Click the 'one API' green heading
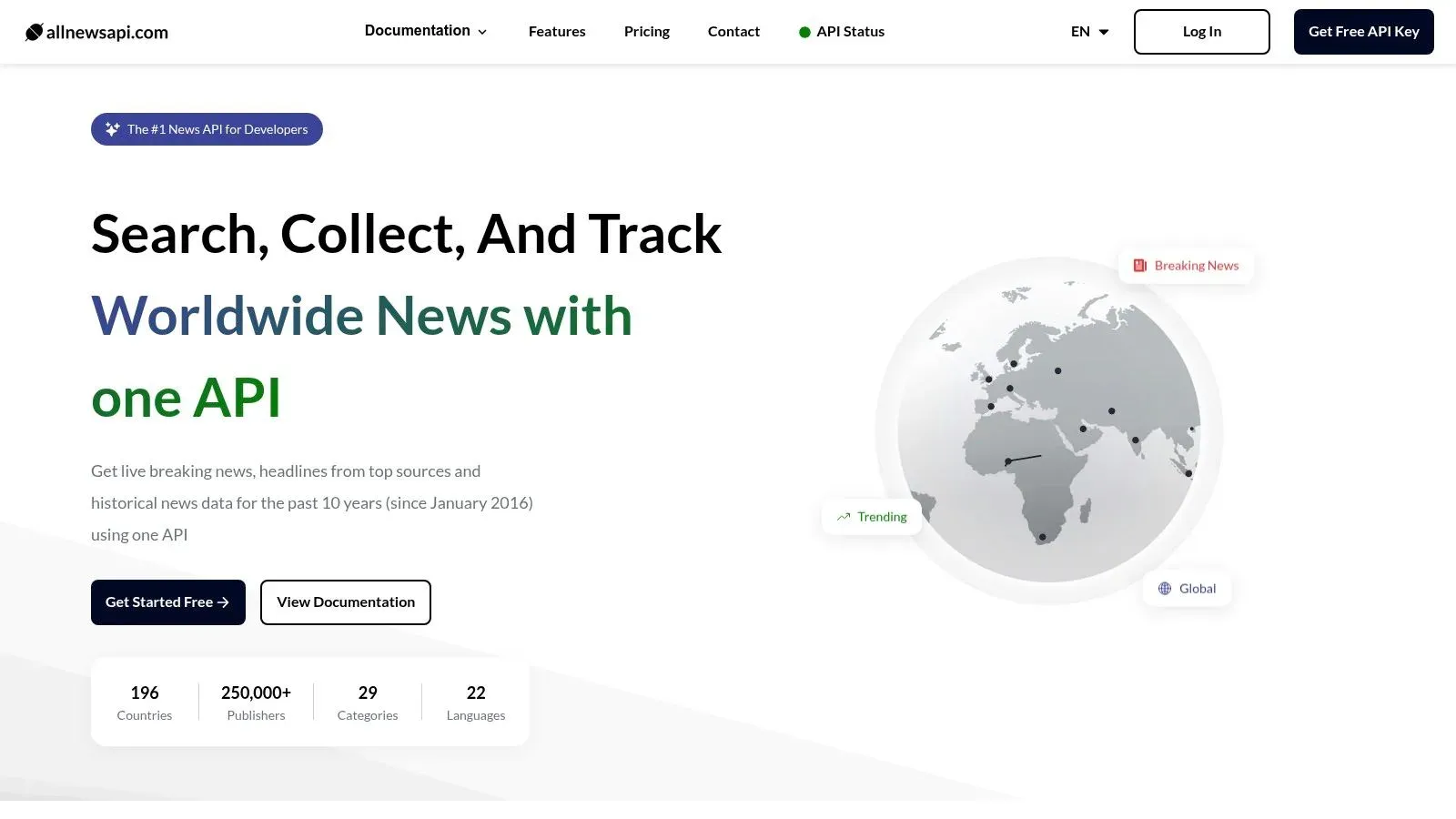The height and width of the screenshot is (819, 1456). [186, 398]
